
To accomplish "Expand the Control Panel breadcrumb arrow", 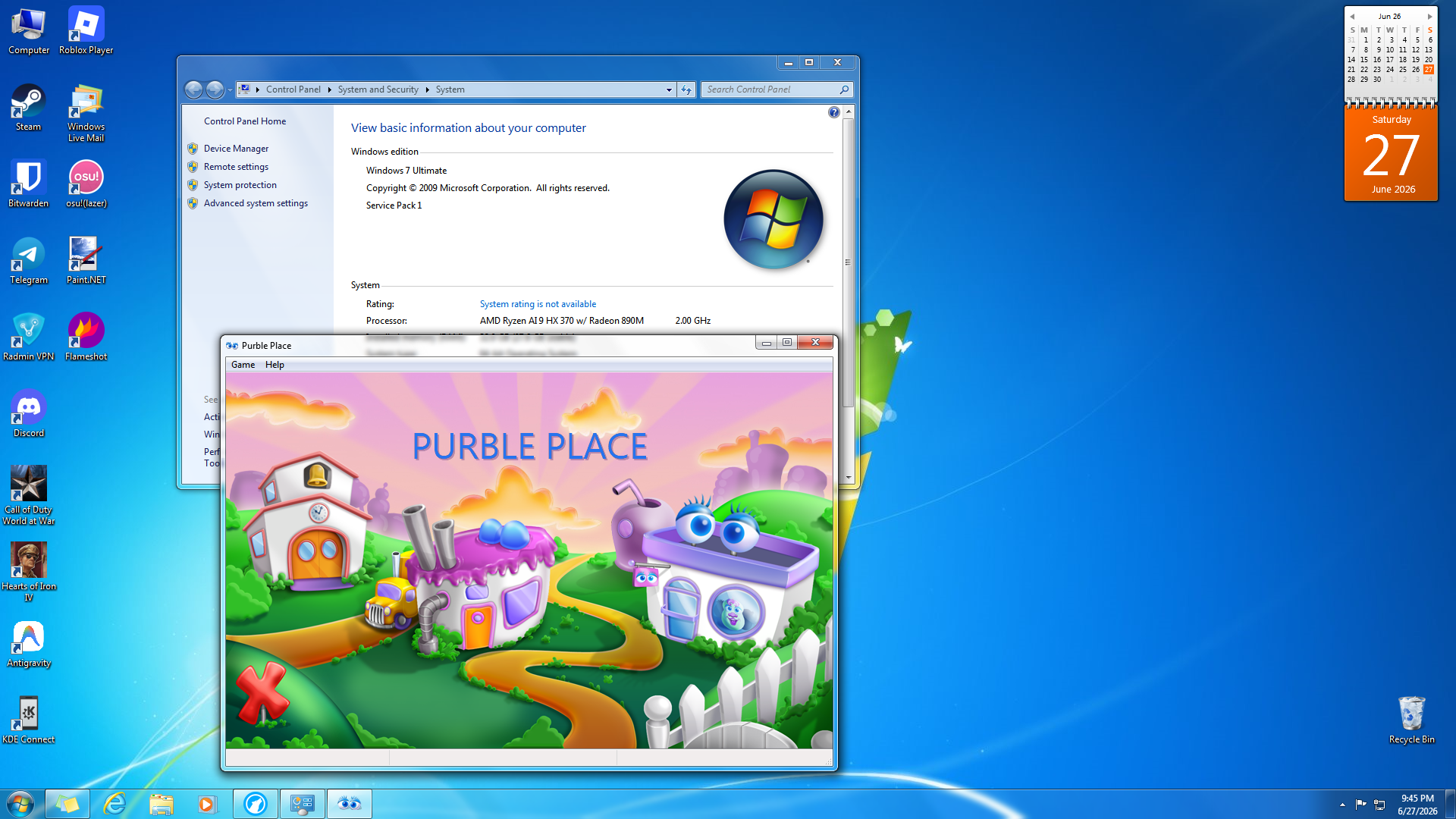I will pyautogui.click(x=329, y=89).
